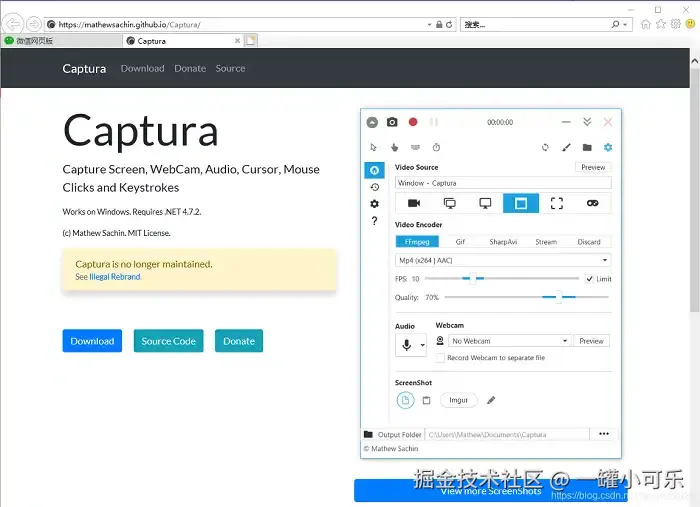Click the three-dots browse output folder button
The image size is (700, 507).
point(604,434)
